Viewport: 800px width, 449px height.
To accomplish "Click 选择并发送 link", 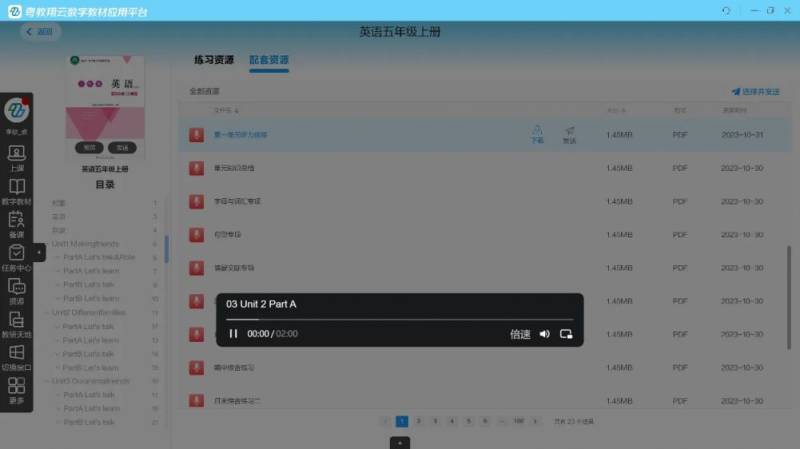I will 756,91.
